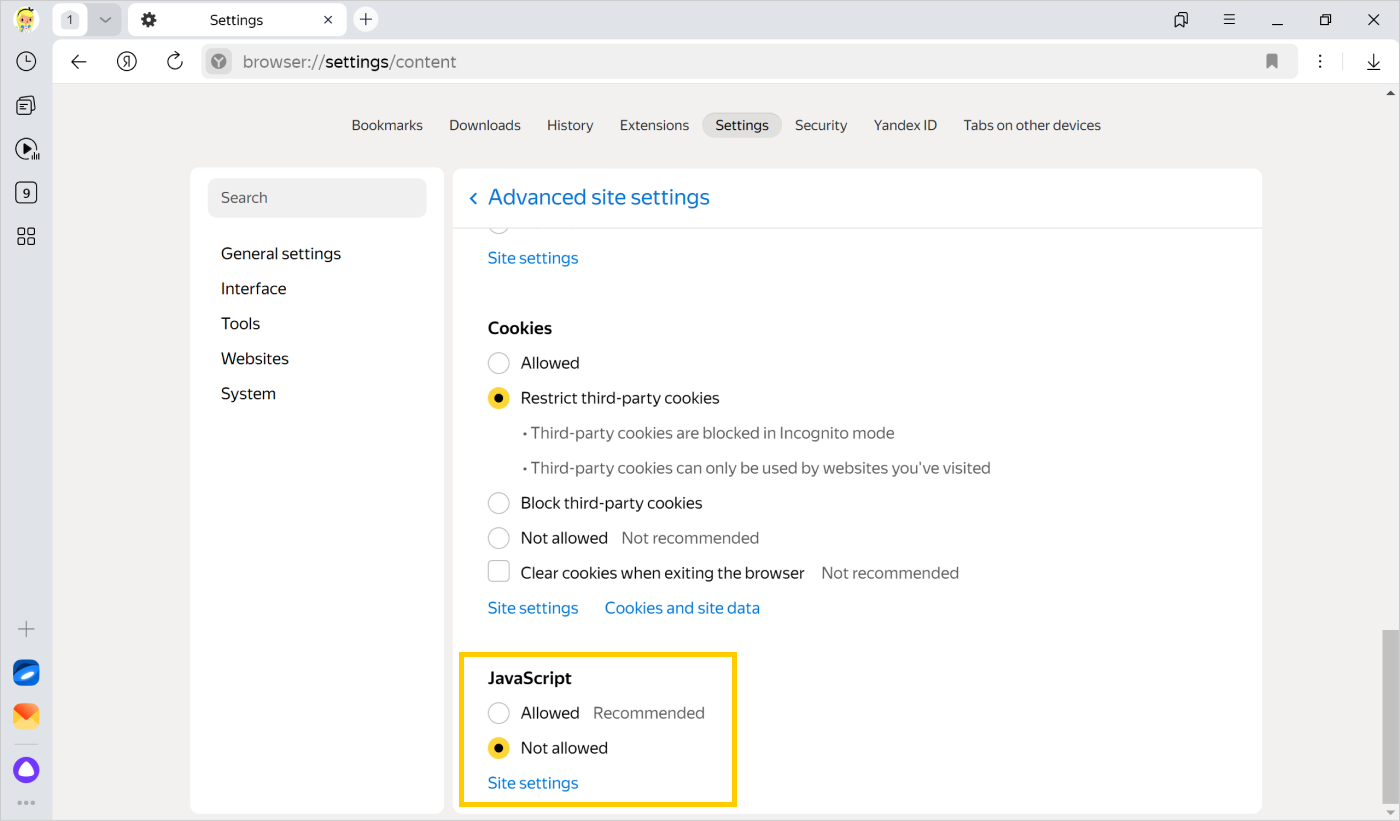Open the Yandex Mail sidebar icon
This screenshot has height=821, width=1400.
tap(26, 716)
